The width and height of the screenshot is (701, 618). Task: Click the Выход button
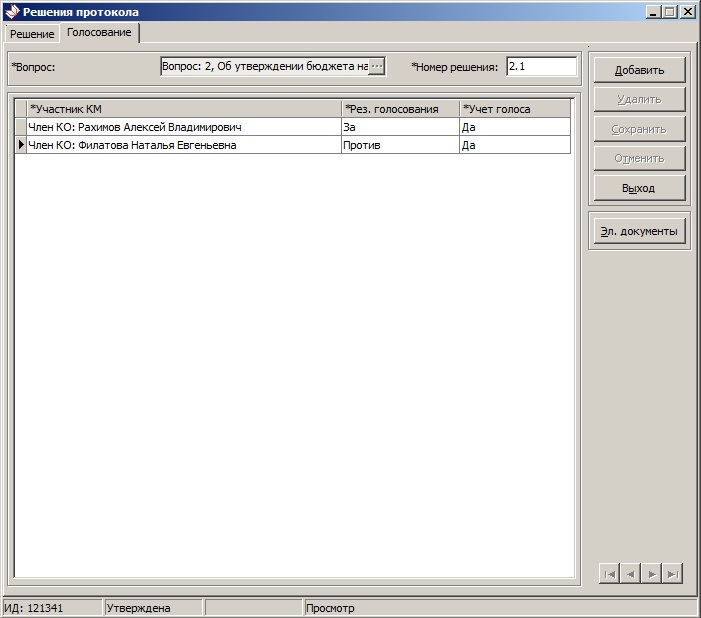click(639, 188)
